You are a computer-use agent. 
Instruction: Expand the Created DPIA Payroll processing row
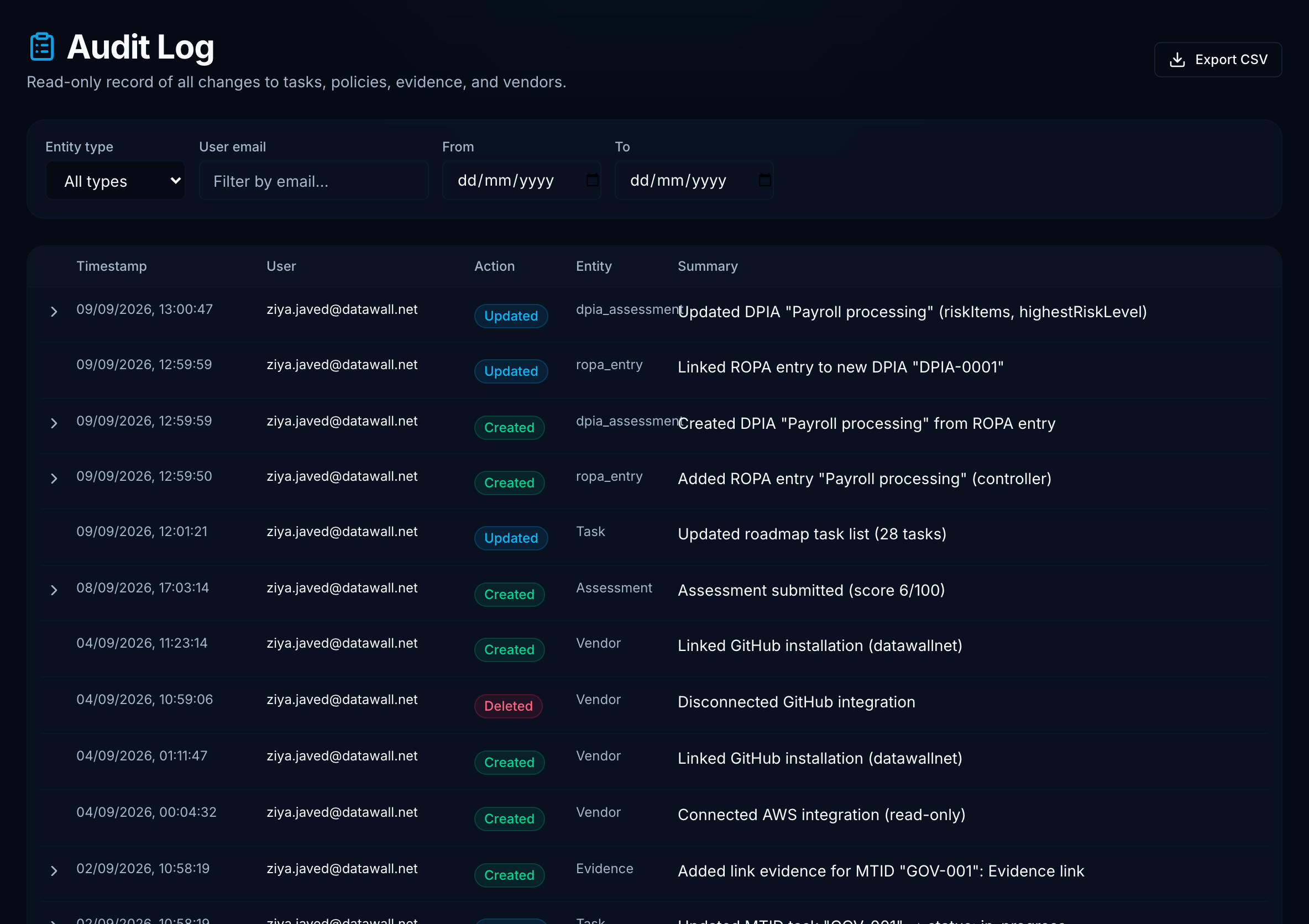[54, 423]
